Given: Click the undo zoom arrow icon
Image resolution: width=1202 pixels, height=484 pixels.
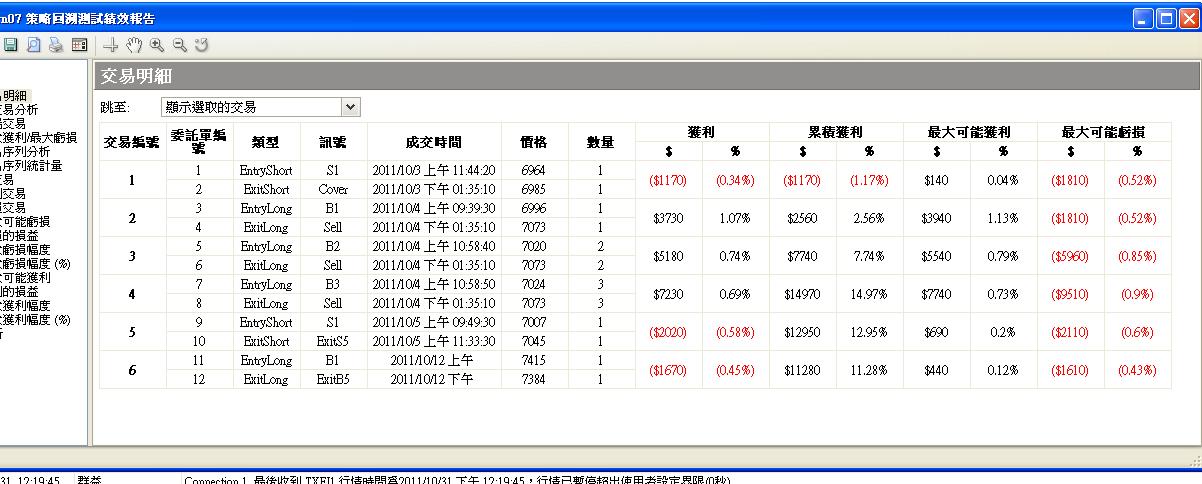Looking at the screenshot, I should 202,45.
